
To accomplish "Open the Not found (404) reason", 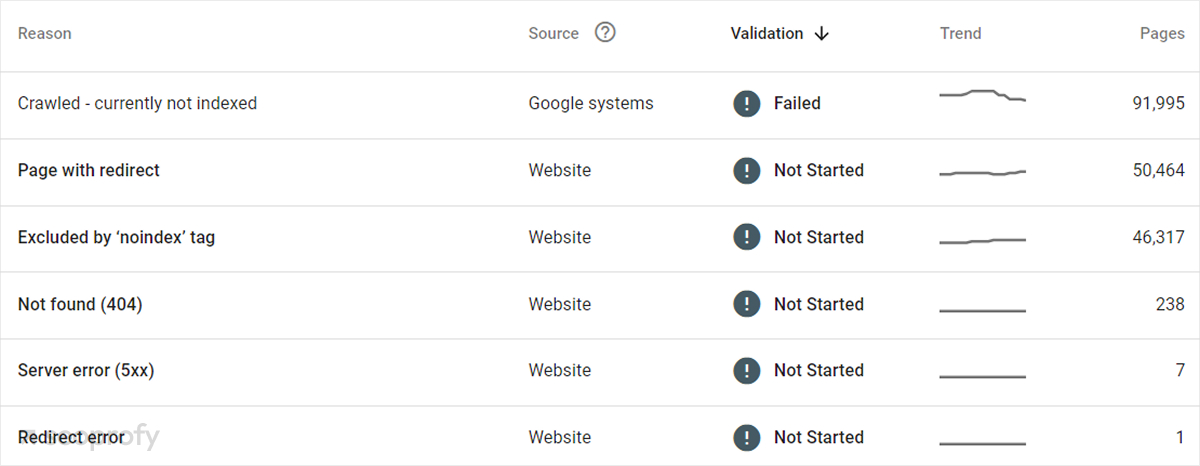I will click(x=80, y=304).
